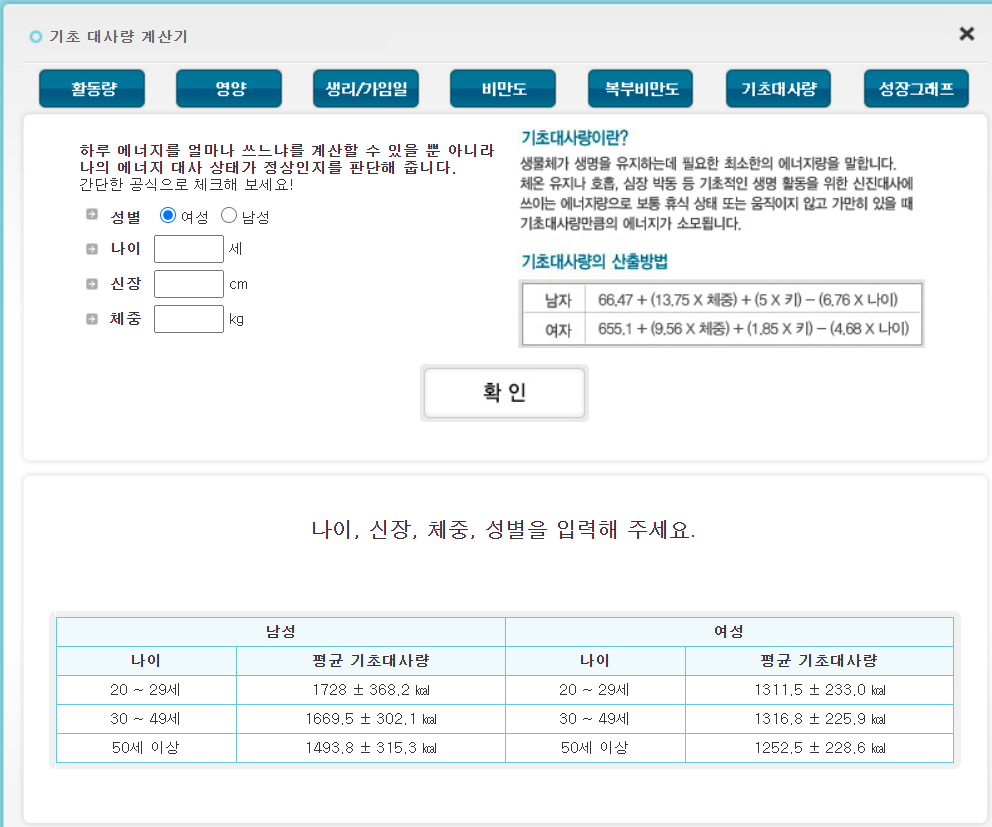Open the 성장그래프 tab
Image resolution: width=992 pixels, height=827 pixels.
tap(917, 89)
